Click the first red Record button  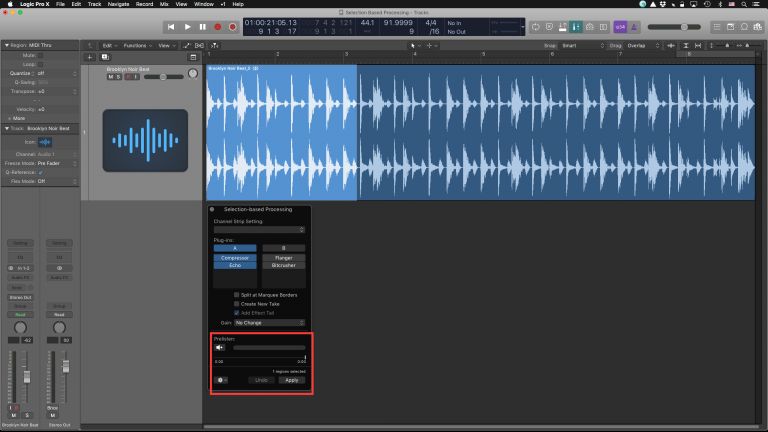[x=217, y=27]
